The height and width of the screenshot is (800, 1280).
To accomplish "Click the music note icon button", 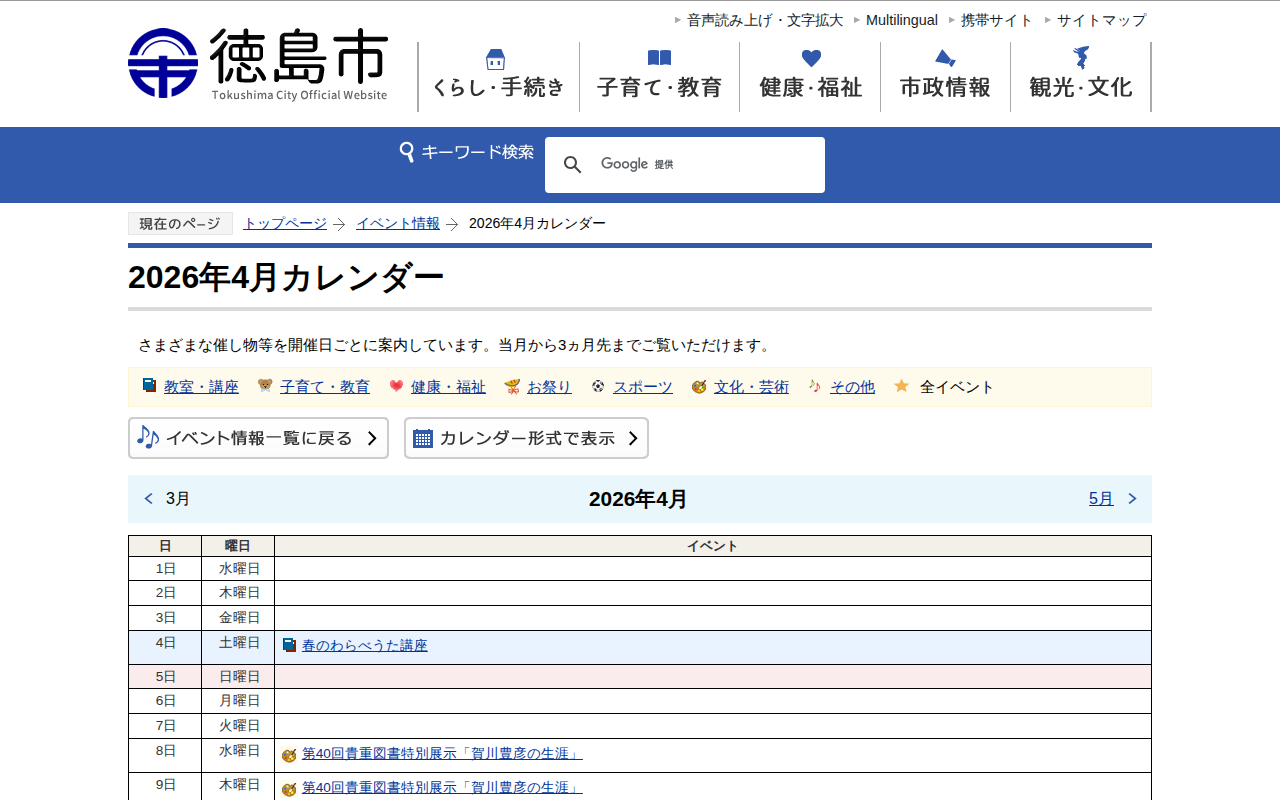I will click(x=148, y=438).
